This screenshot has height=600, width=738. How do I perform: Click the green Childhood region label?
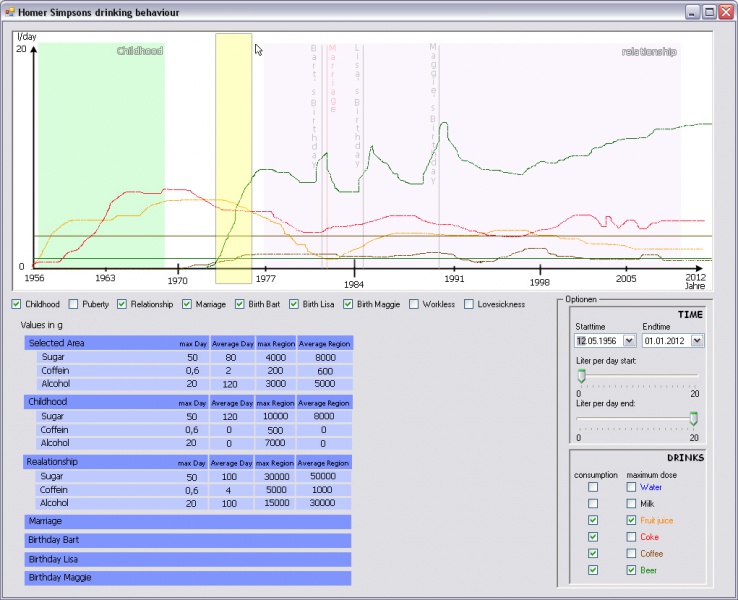tap(140, 51)
